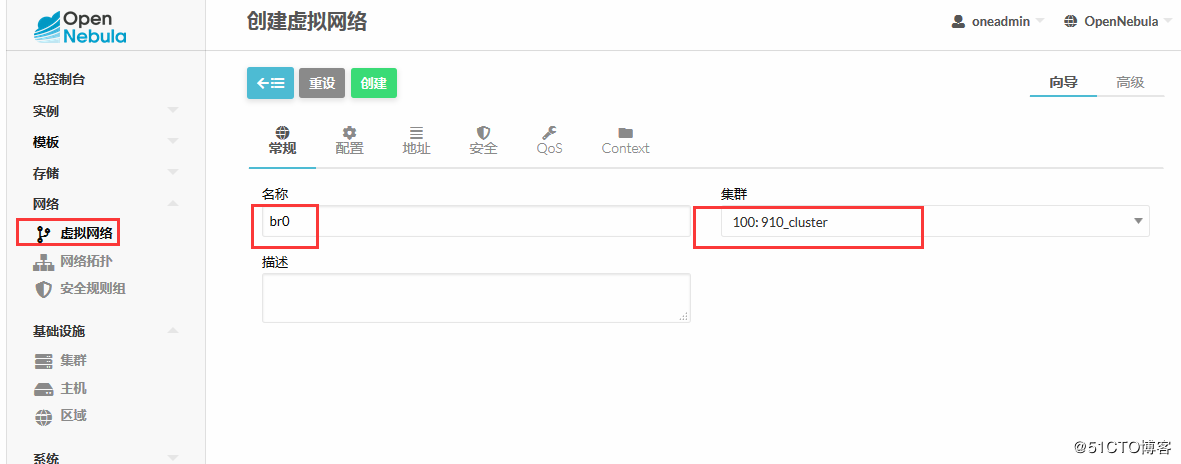This screenshot has width=1181, height=464.
Task: Open the oneadmin user menu
Action: pyautogui.click(x=997, y=21)
